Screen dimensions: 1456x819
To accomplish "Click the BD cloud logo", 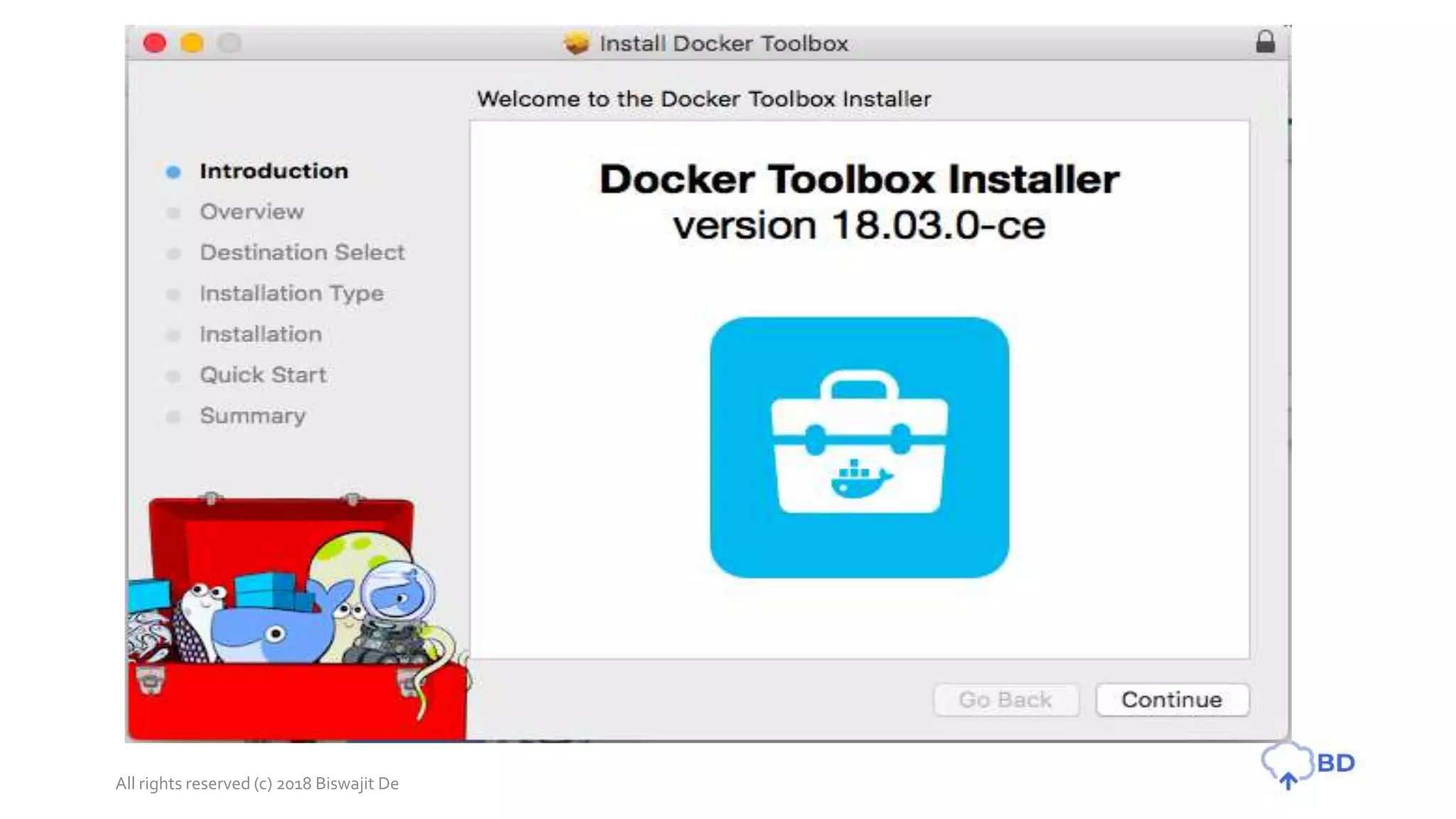I will (1308, 764).
